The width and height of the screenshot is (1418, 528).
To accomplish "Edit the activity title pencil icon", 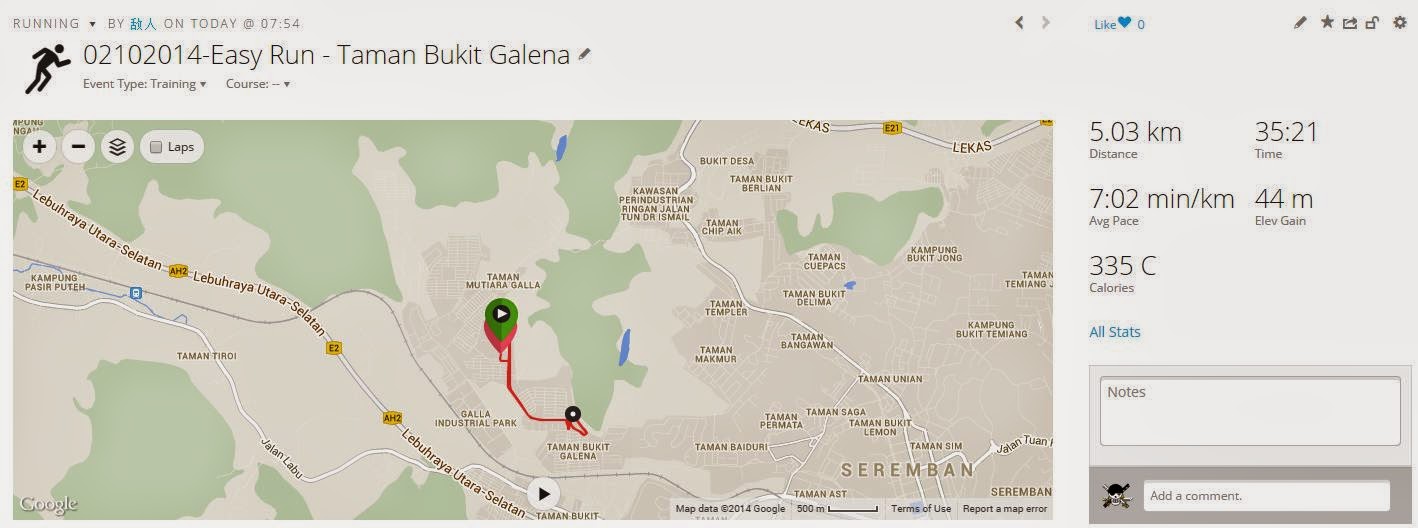I will pos(585,55).
